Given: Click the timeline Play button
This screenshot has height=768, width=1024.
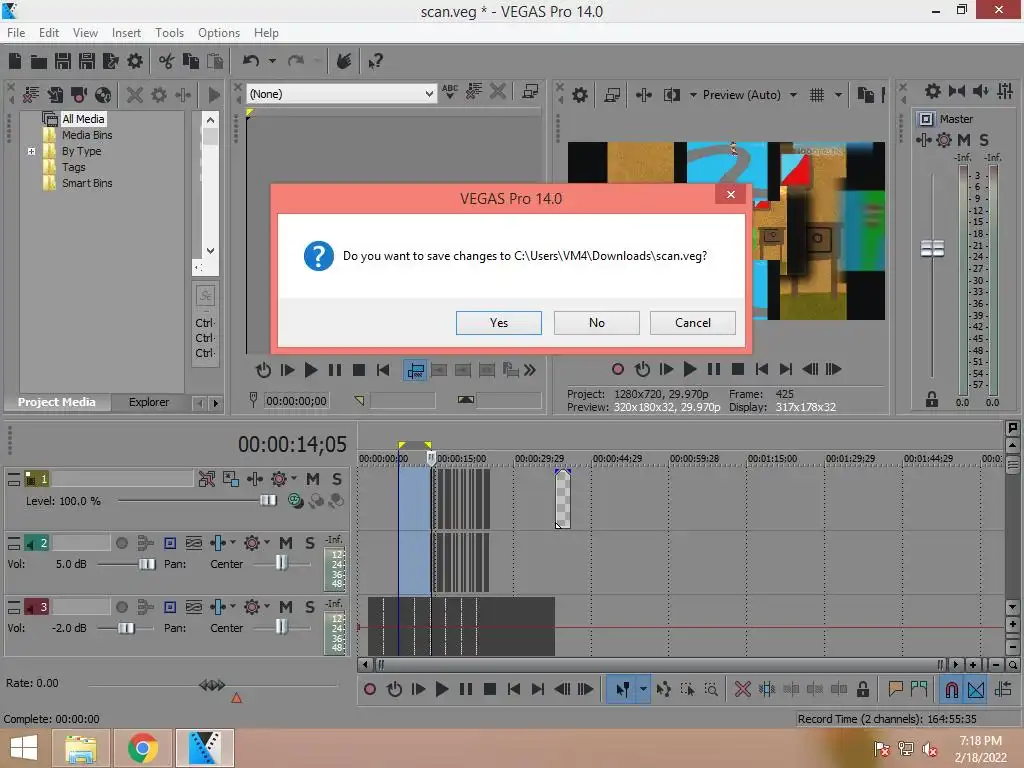Looking at the screenshot, I should (x=441, y=689).
